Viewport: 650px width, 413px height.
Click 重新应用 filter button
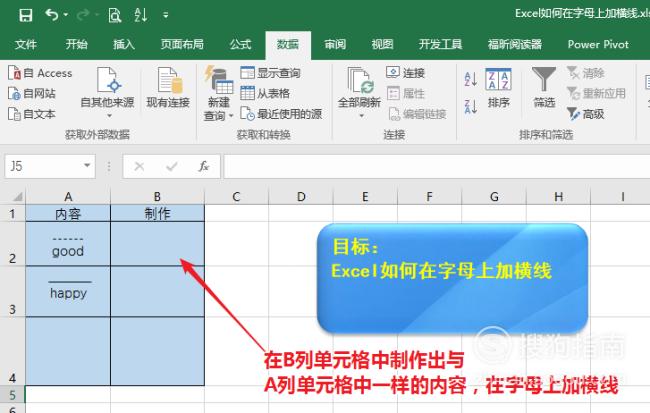point(596,93)
